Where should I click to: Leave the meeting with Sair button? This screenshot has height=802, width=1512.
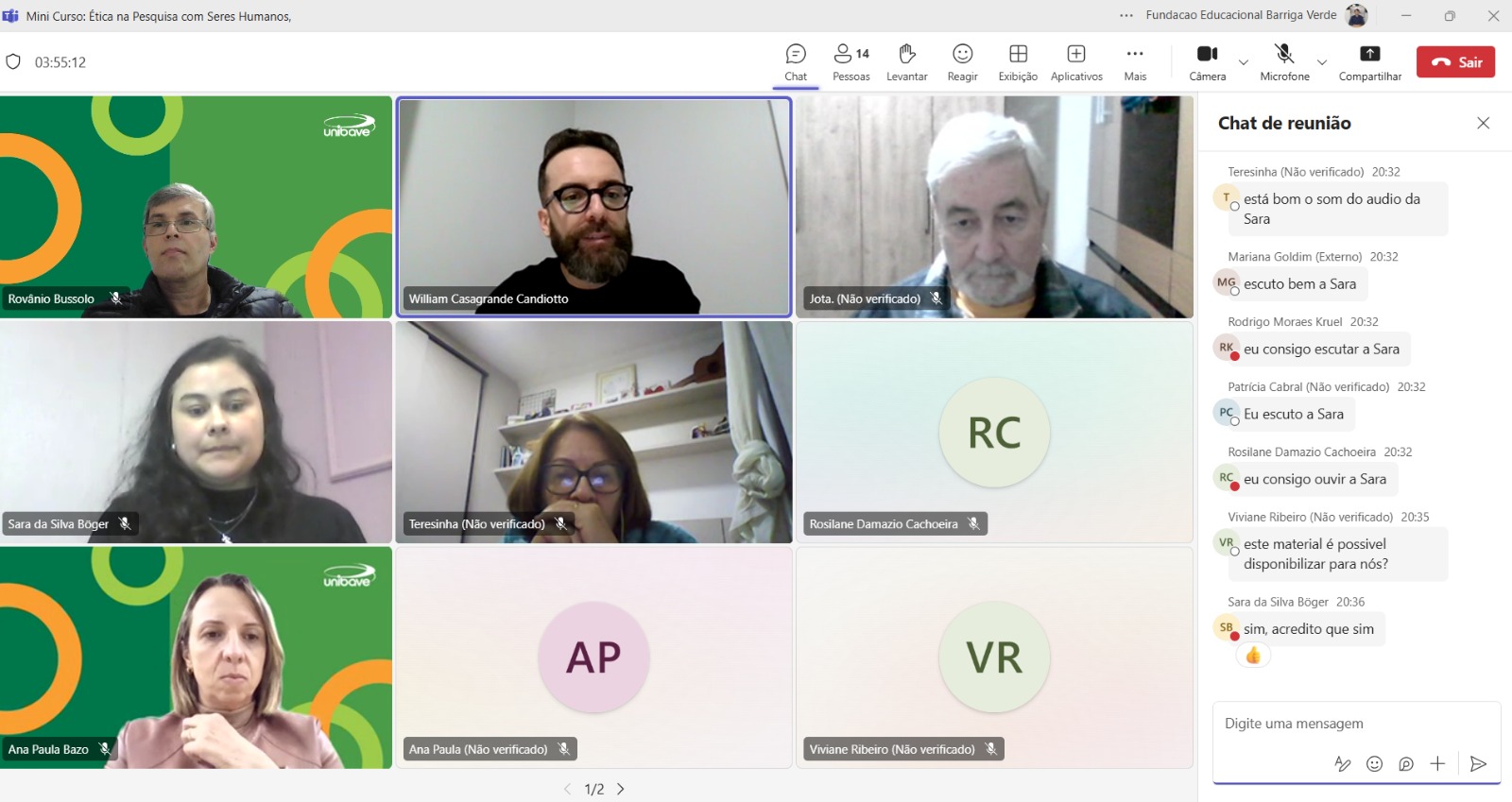(1455, 62)
